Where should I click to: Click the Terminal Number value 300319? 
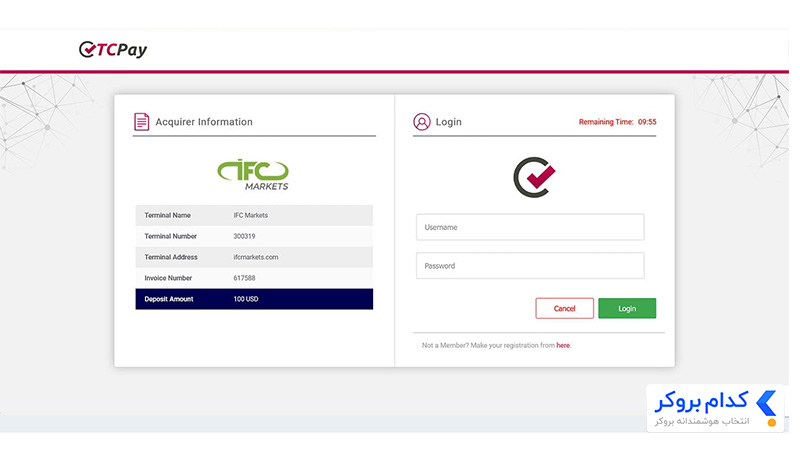pos(244,236)
